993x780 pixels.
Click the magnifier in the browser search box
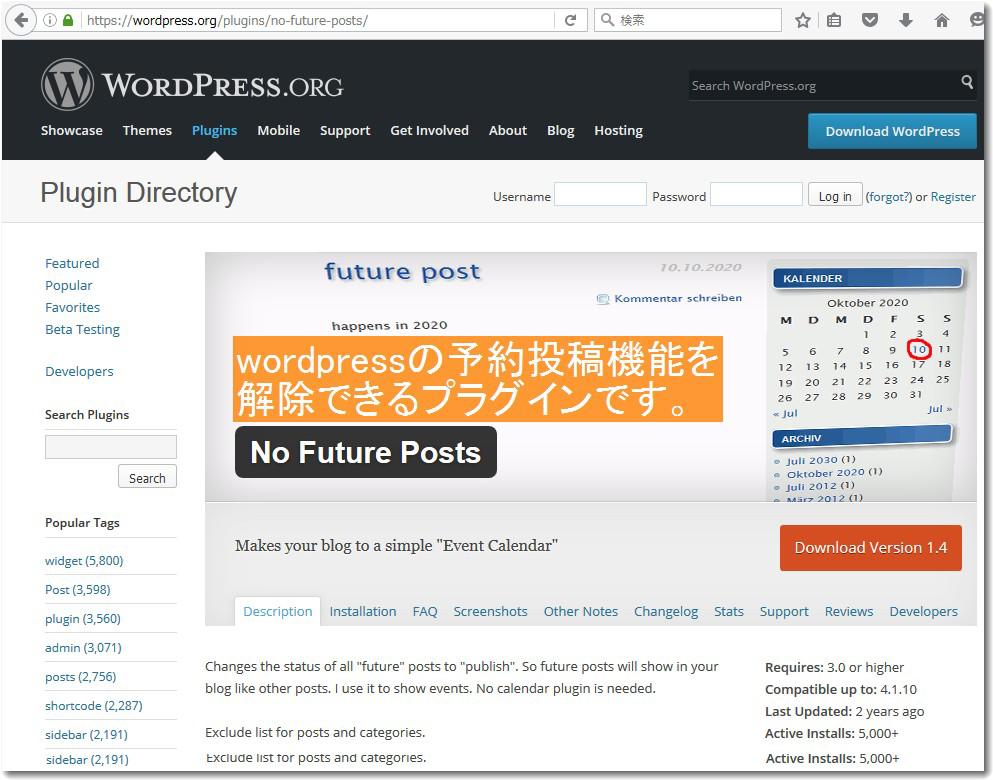(x=607, y=20)
